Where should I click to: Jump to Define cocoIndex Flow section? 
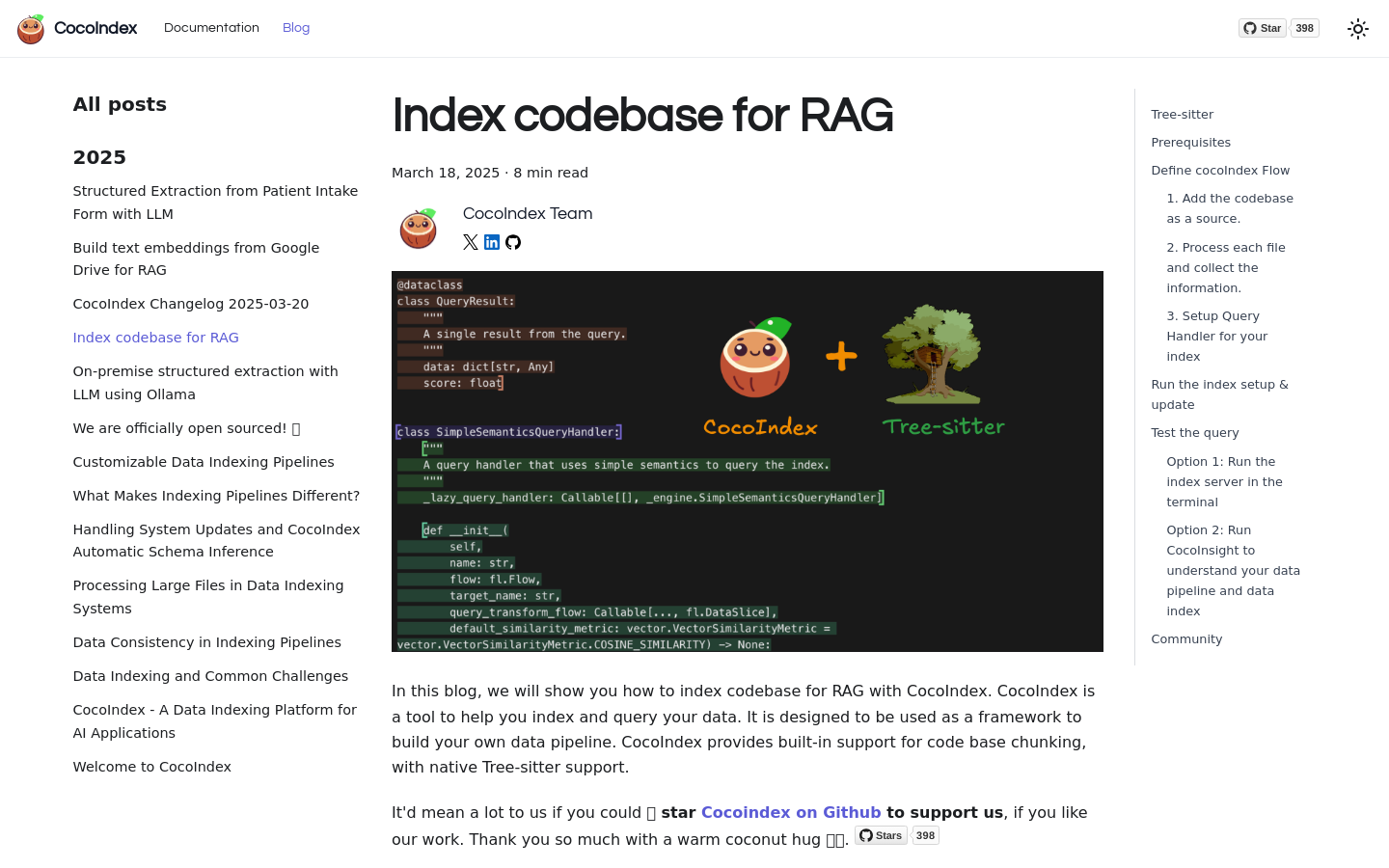click(x=1220, y=171)
